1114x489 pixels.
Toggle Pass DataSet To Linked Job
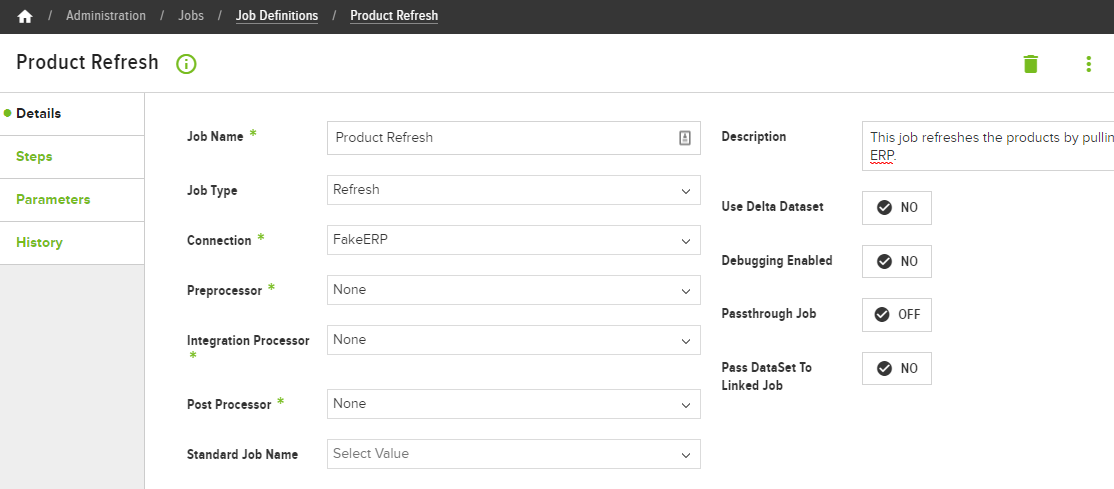pyautogui.click(x=897, y=368)
